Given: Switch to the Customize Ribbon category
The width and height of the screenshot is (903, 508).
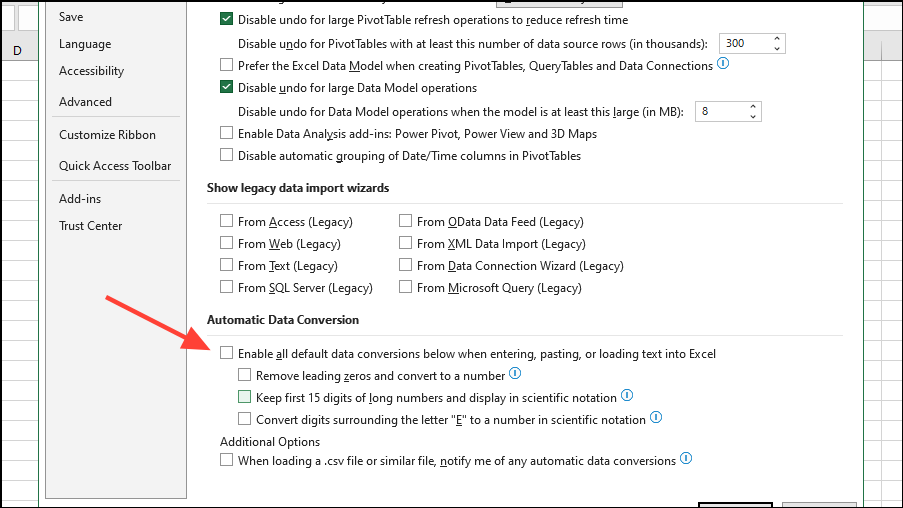Looking at the screenshot, I should coord(107,135).
